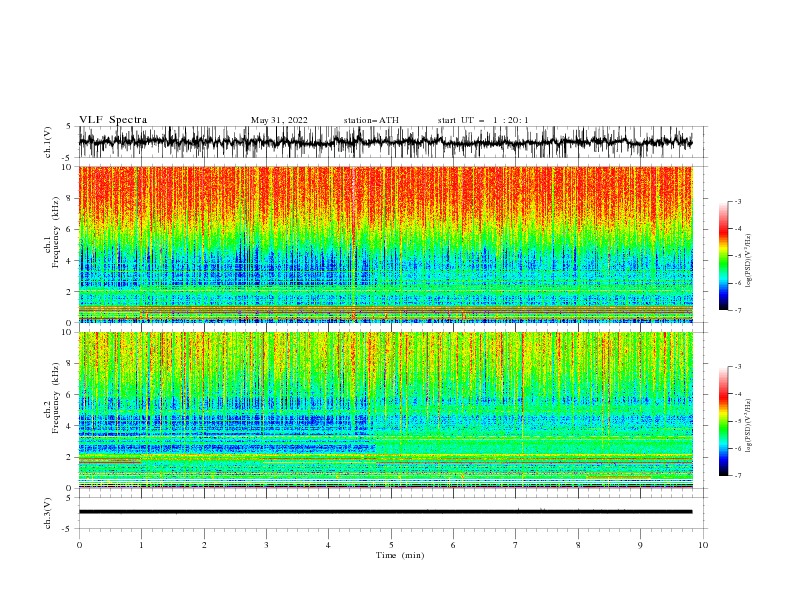792x612 pixels.
Task: Click the ch.1(V) waveform axis label
Action: (48, 142)
